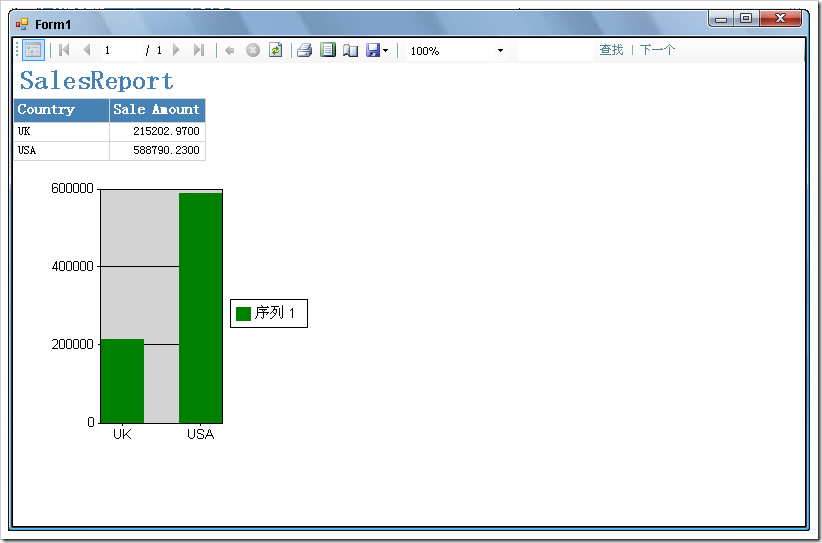
Task: Click the 查找 find link
Action: 611,50
